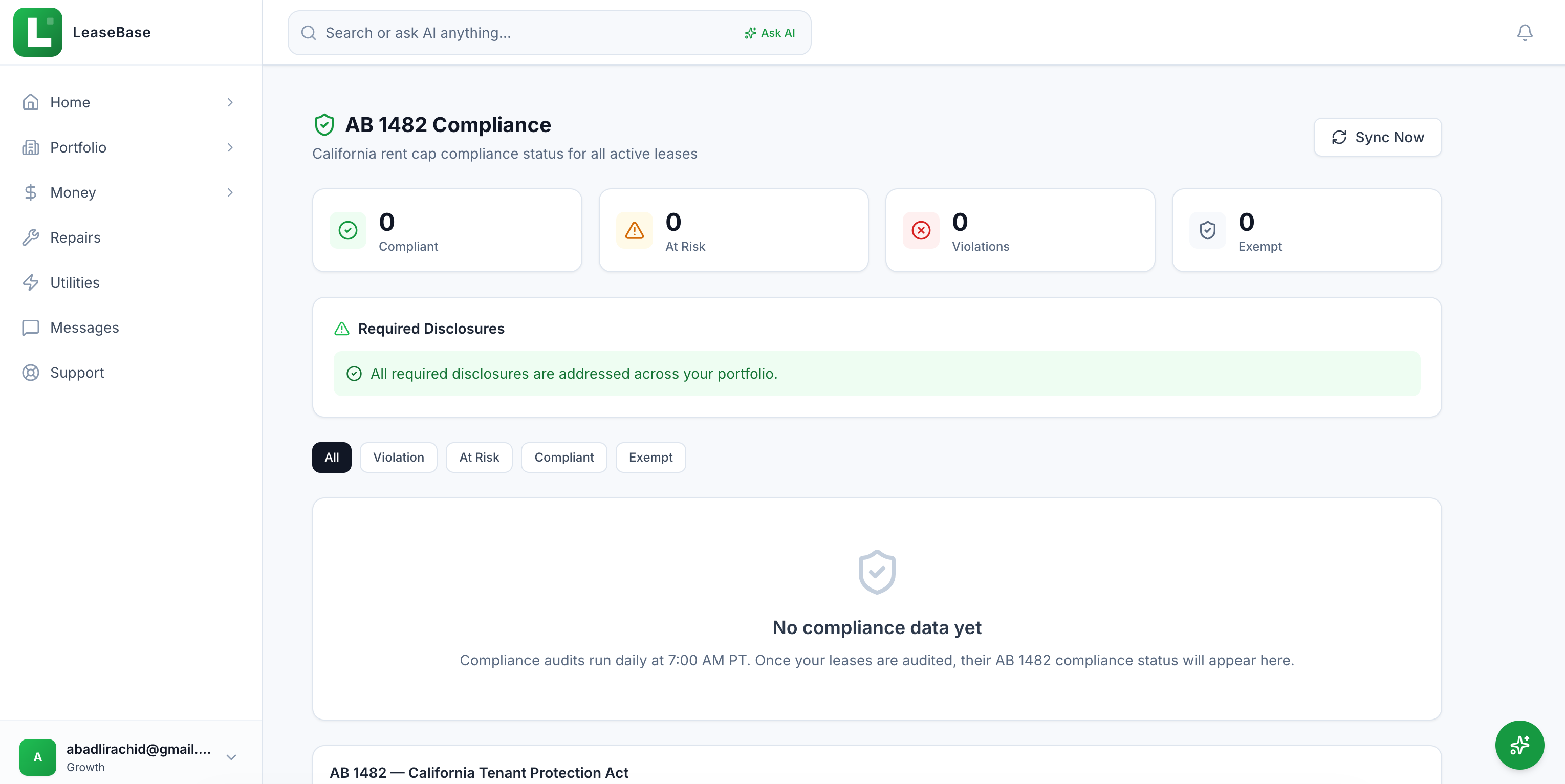This screenshot has width=1565, height=784.
Task: Click the "No compliance data yet" heading
Action: [x=877, y=627]
